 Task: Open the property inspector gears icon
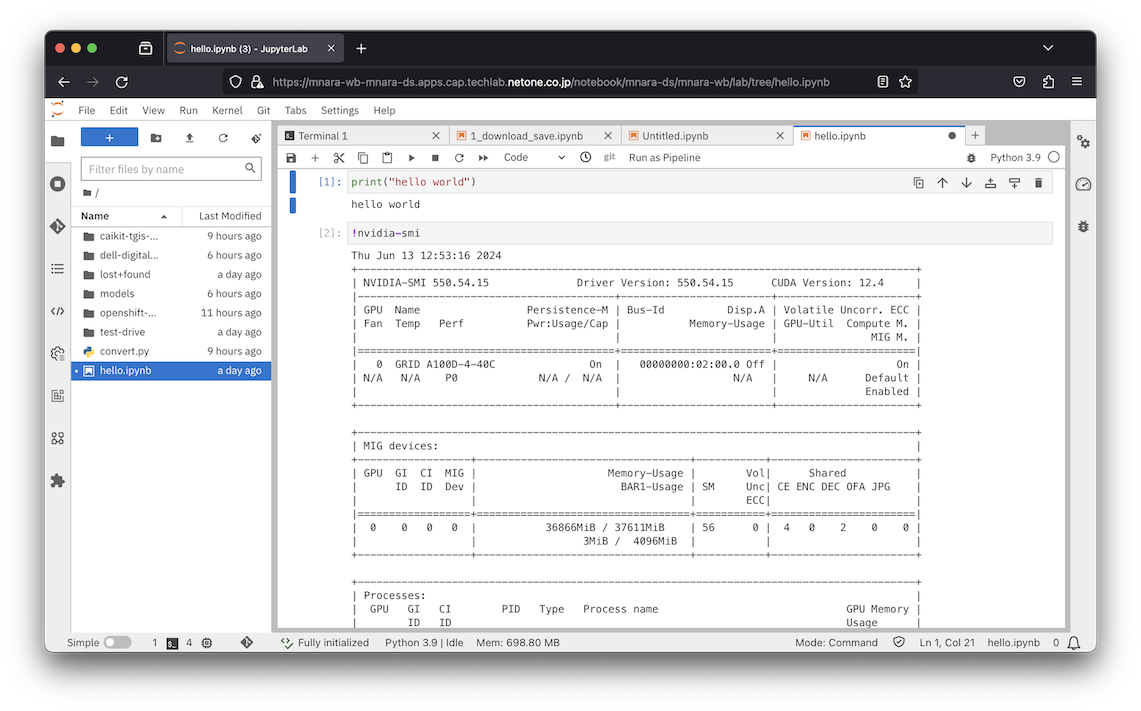1084,142
